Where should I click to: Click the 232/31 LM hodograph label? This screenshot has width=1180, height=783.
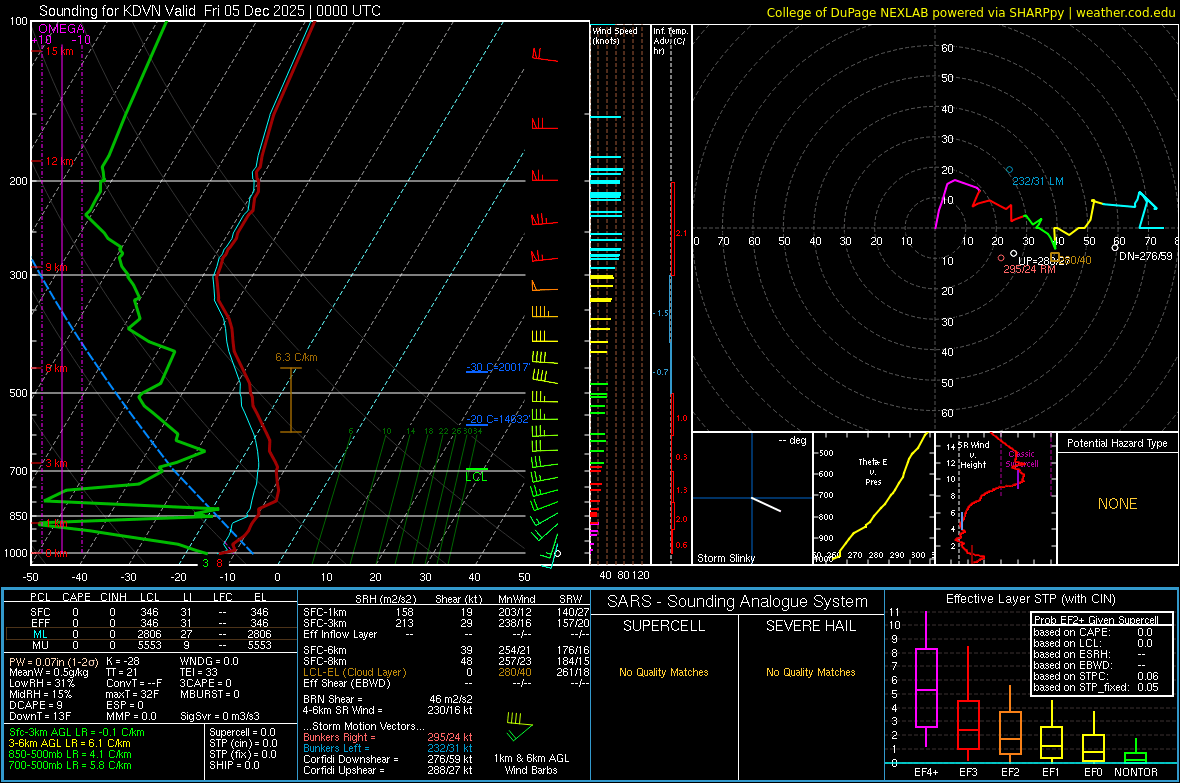click(1038, 181)
